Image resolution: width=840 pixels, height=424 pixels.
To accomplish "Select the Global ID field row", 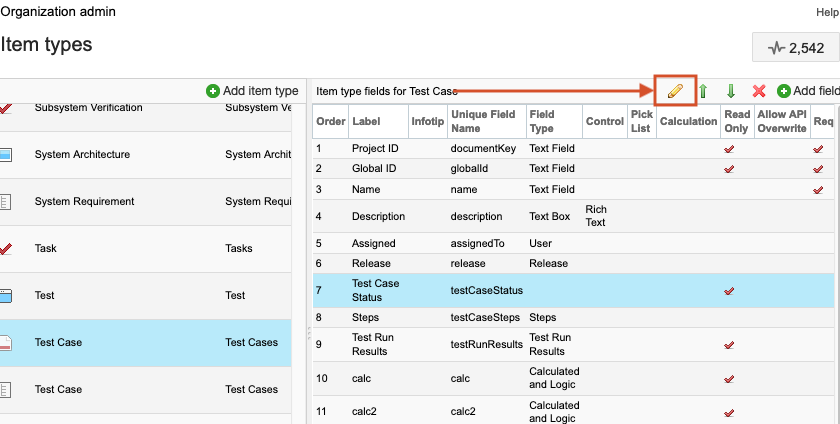I will tap(573, 169).
